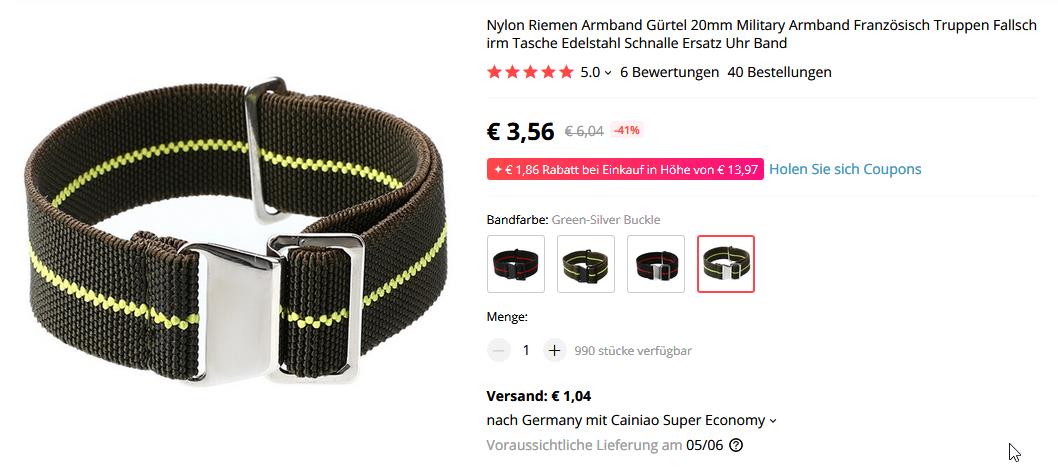Click the minus button to decrease quantity

coord(499,350)
